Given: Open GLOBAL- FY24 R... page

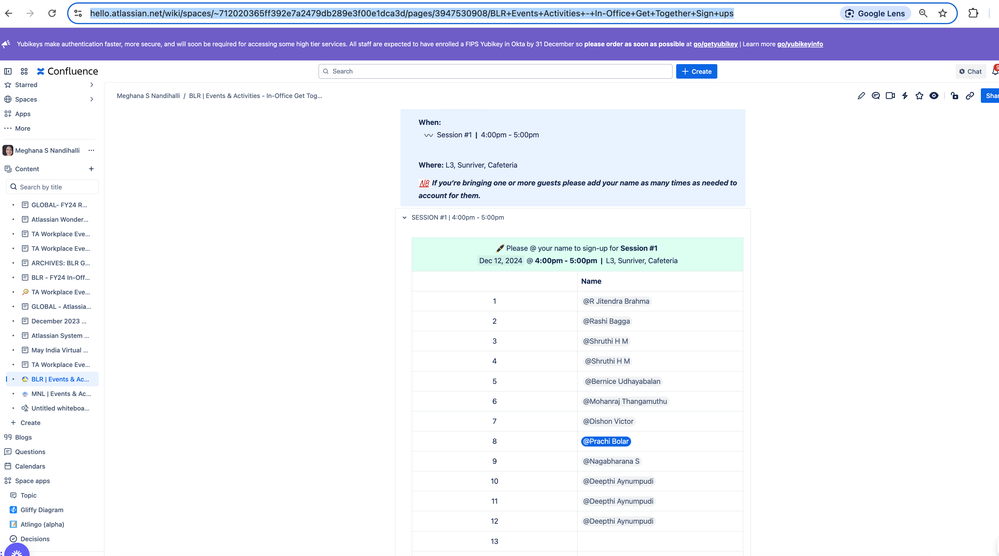Looking at the screenshot, I should [59, 205].
